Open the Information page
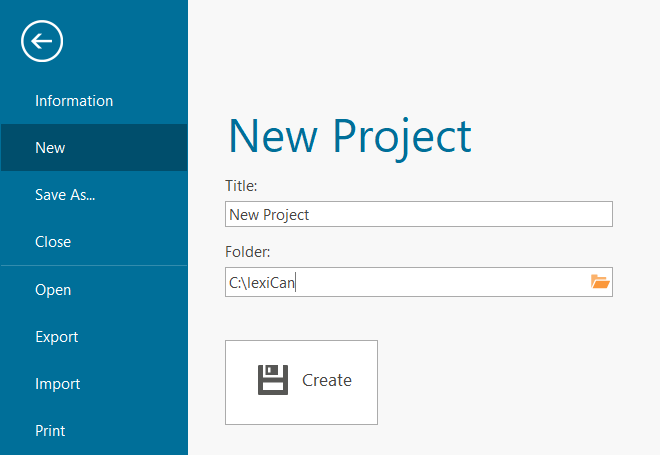660x455 pixels. (74, 101)
